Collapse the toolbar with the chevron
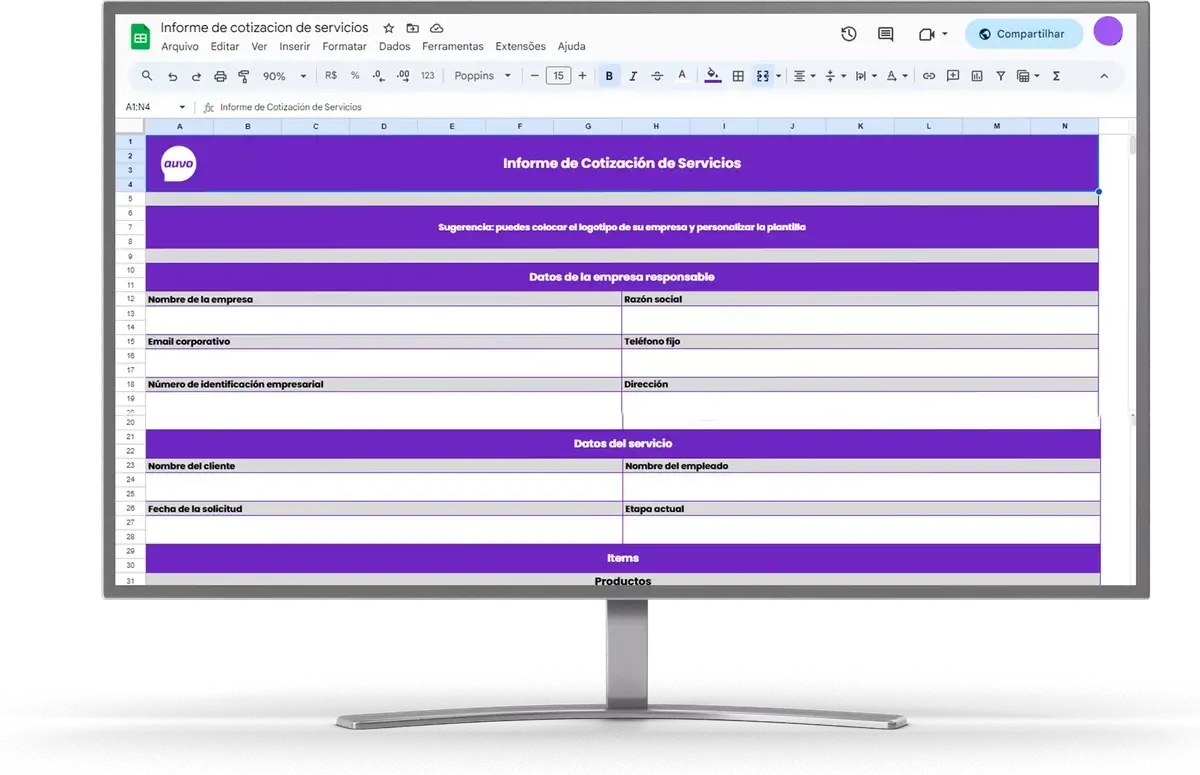 (1104, 76)
